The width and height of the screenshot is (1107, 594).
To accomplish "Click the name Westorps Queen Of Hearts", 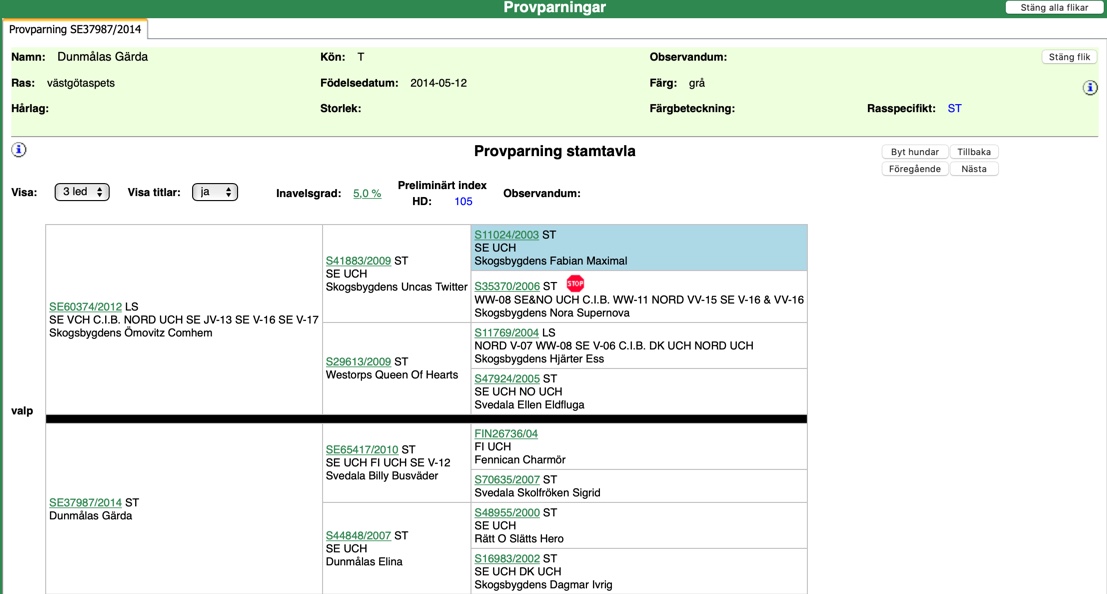I will (392, 375).
